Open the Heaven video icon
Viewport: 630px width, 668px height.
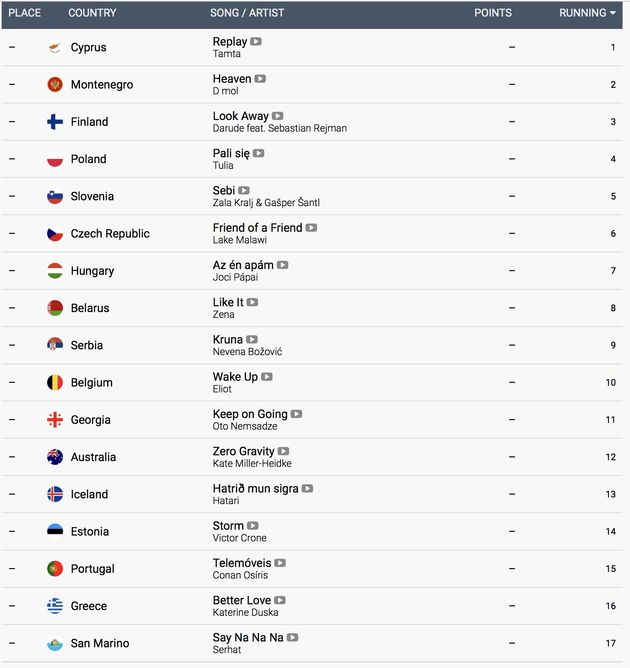(x=260, y=79)
